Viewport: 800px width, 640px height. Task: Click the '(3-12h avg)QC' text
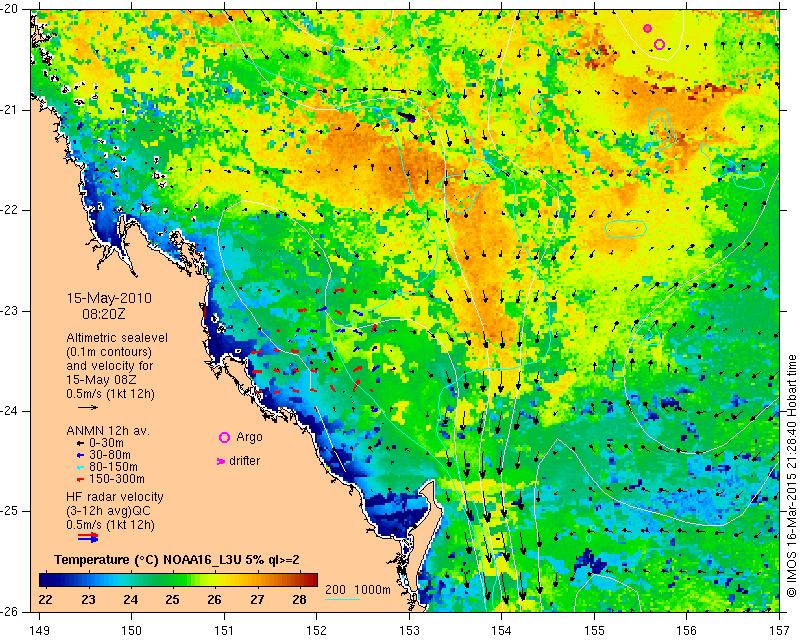pos(108,510)
